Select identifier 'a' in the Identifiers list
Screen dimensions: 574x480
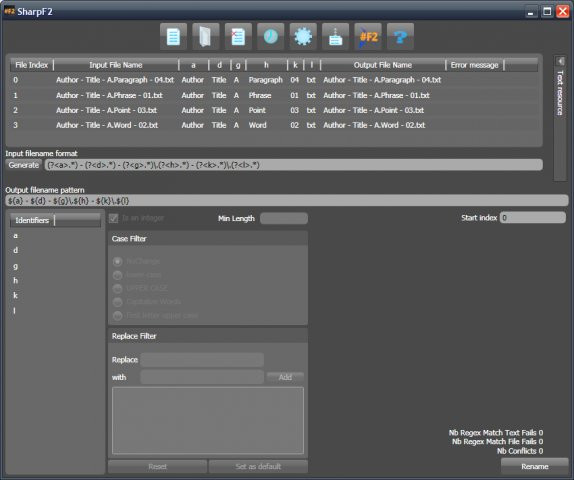point(15,236)
